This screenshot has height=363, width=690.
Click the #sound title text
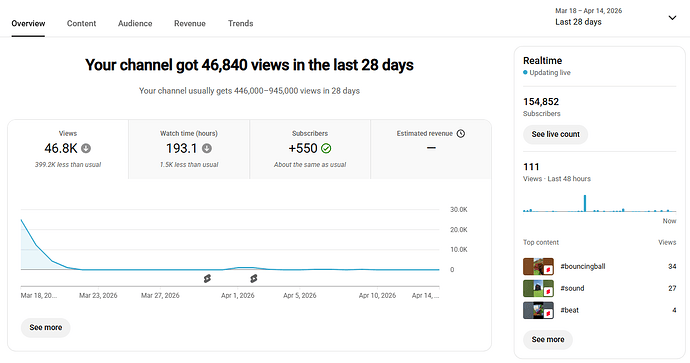click(x=572, y=289)
